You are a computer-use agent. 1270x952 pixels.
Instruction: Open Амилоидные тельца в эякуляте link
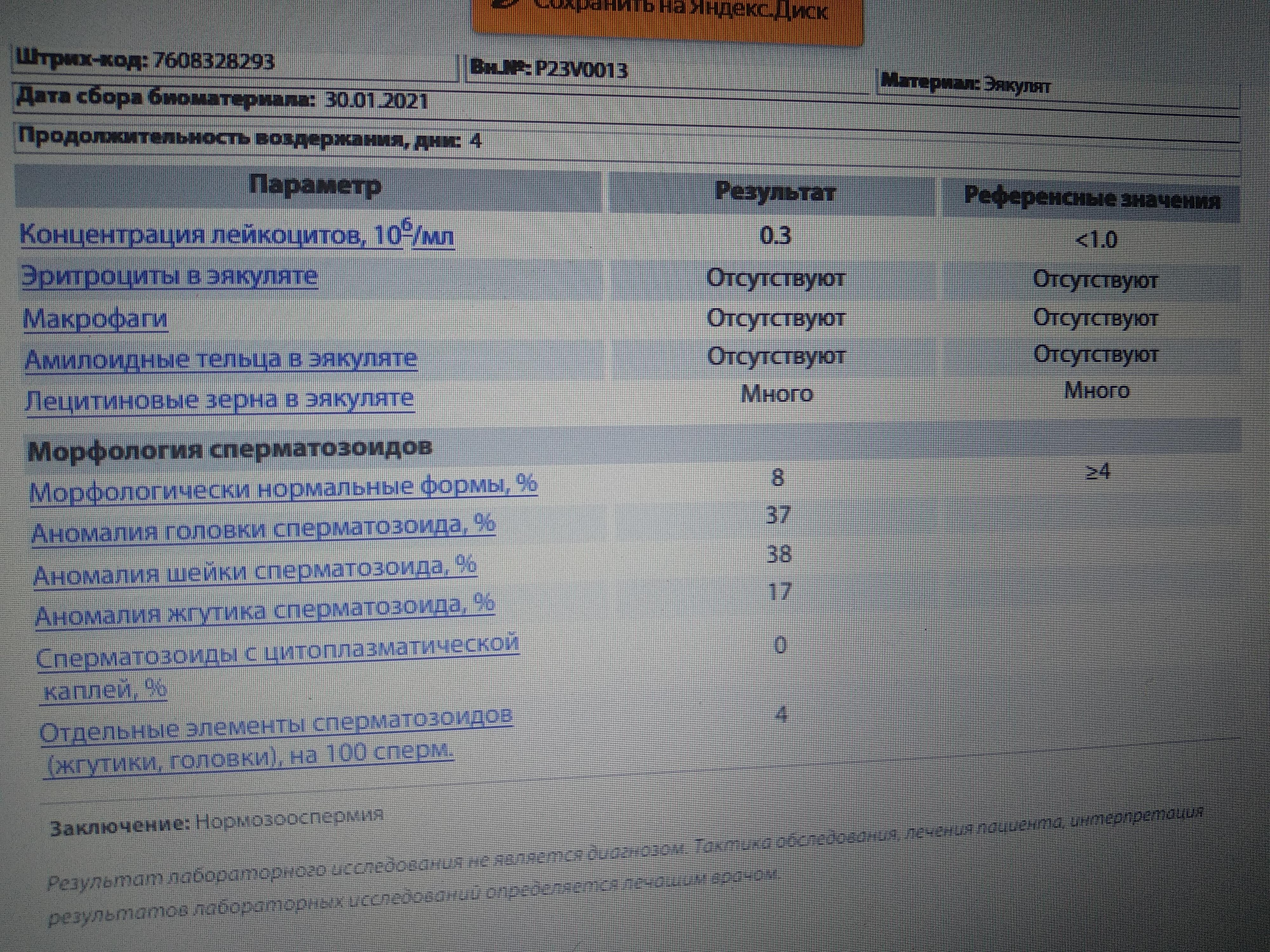click(221, 359)
